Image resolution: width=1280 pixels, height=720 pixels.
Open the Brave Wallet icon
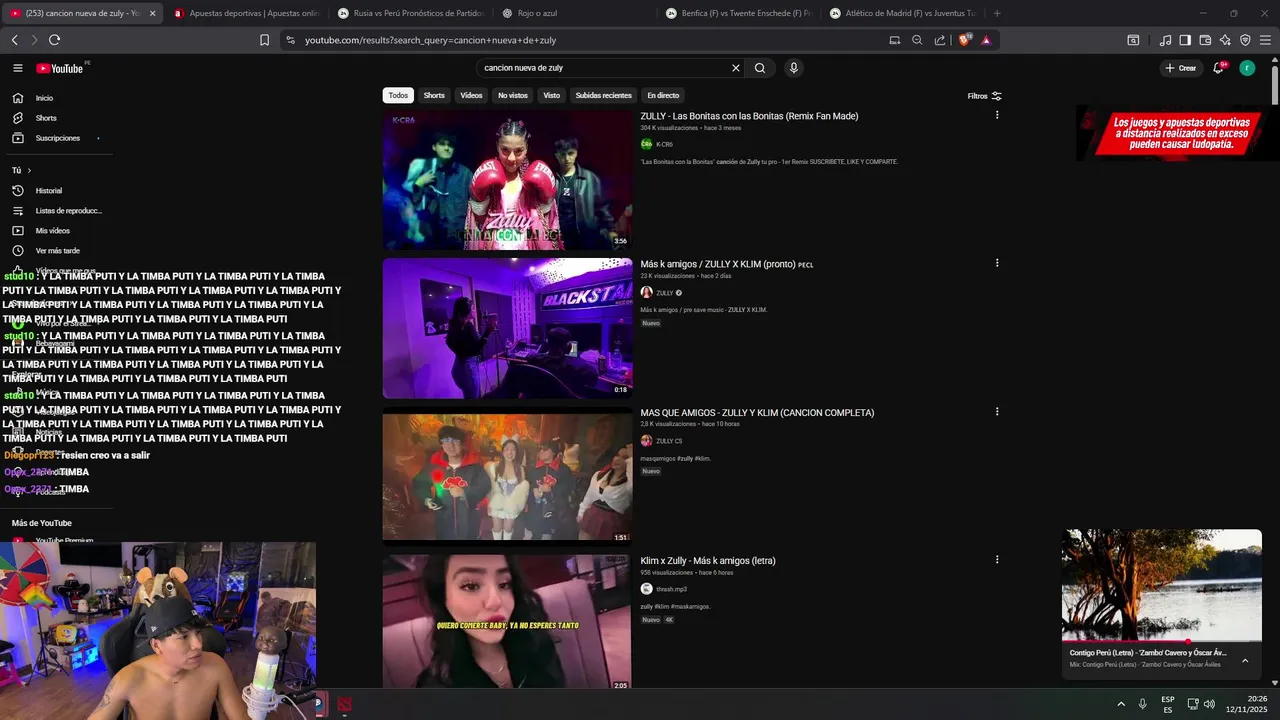1205,40
